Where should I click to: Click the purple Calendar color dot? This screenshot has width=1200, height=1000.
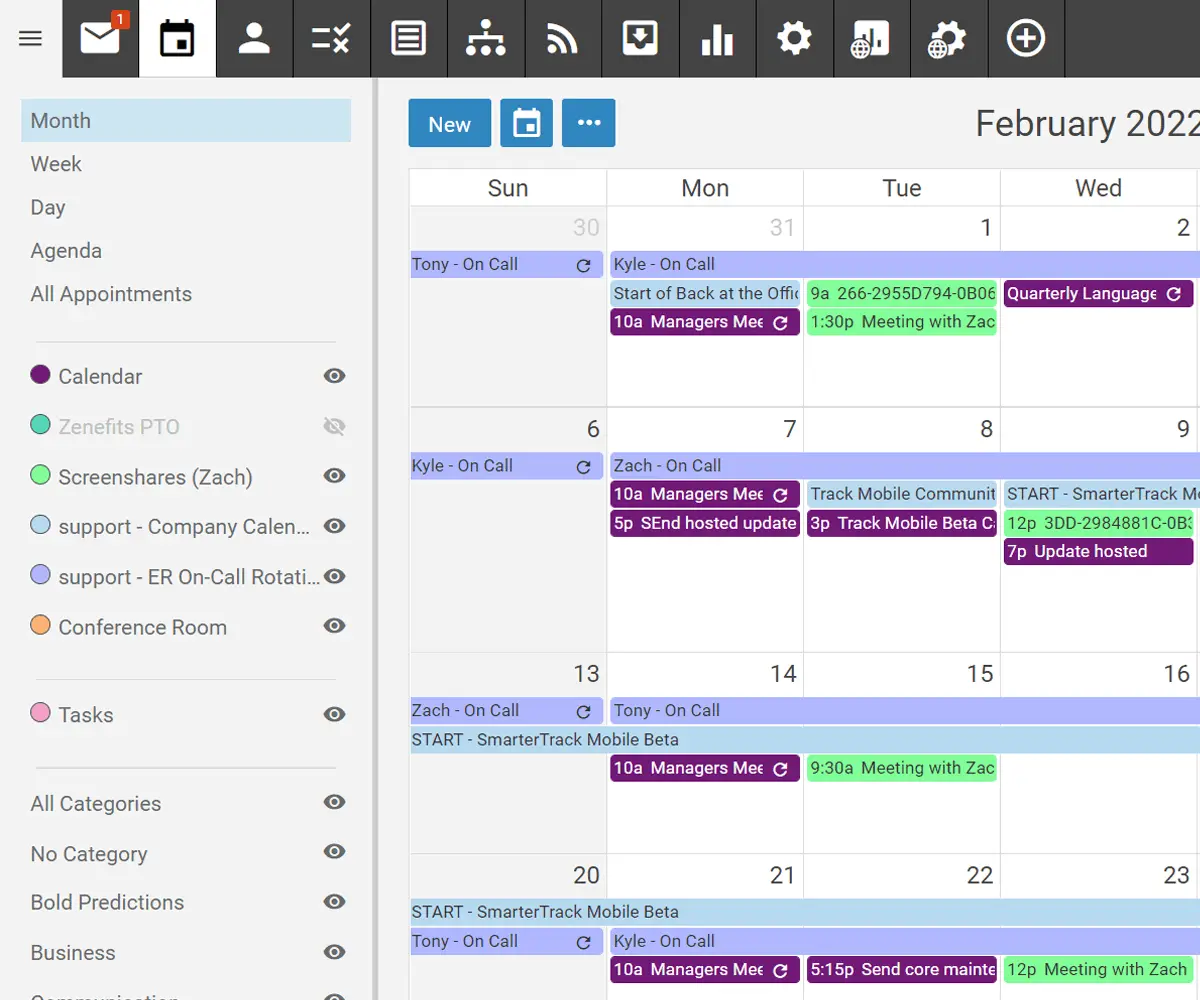[x=41, y=375]
